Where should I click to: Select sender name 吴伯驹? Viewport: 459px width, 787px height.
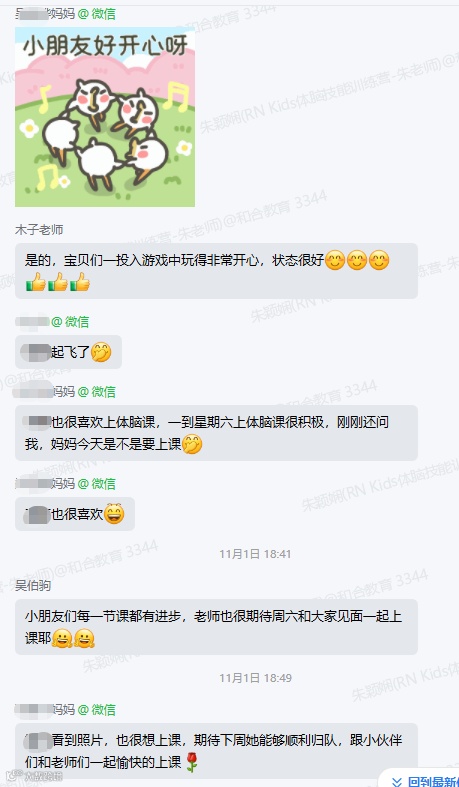click(x=33, y=585)
